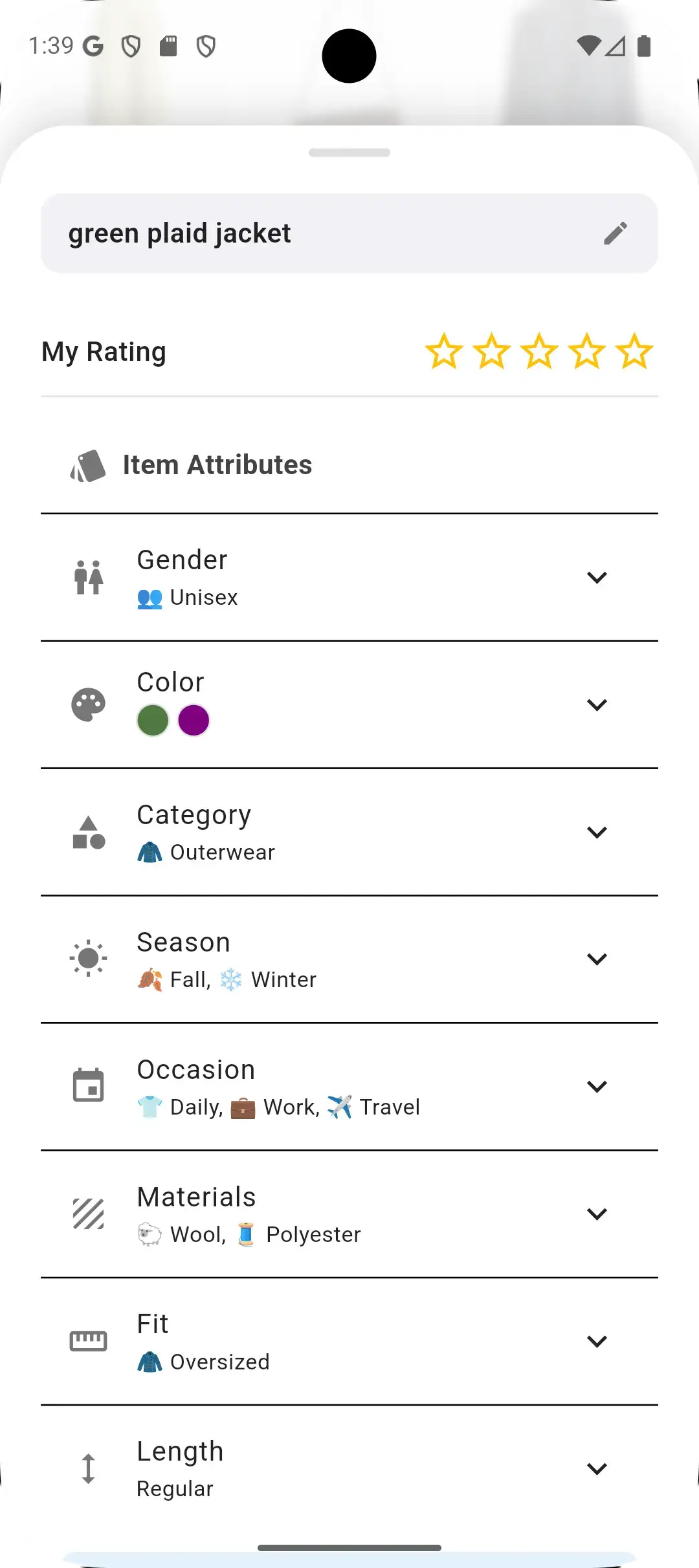Open the Category Outerwear row
699x1568 pixels.
pos(324,833)
